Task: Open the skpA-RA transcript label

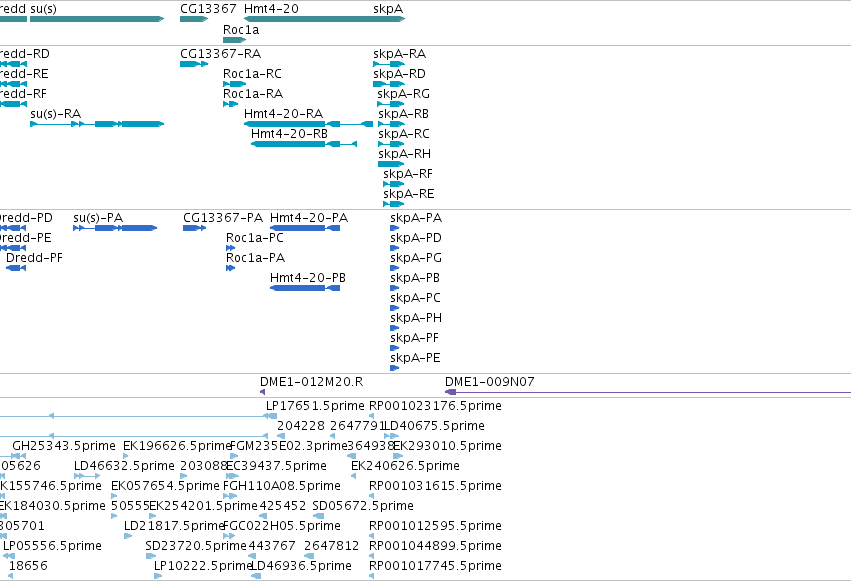Action: click(399, 54)
